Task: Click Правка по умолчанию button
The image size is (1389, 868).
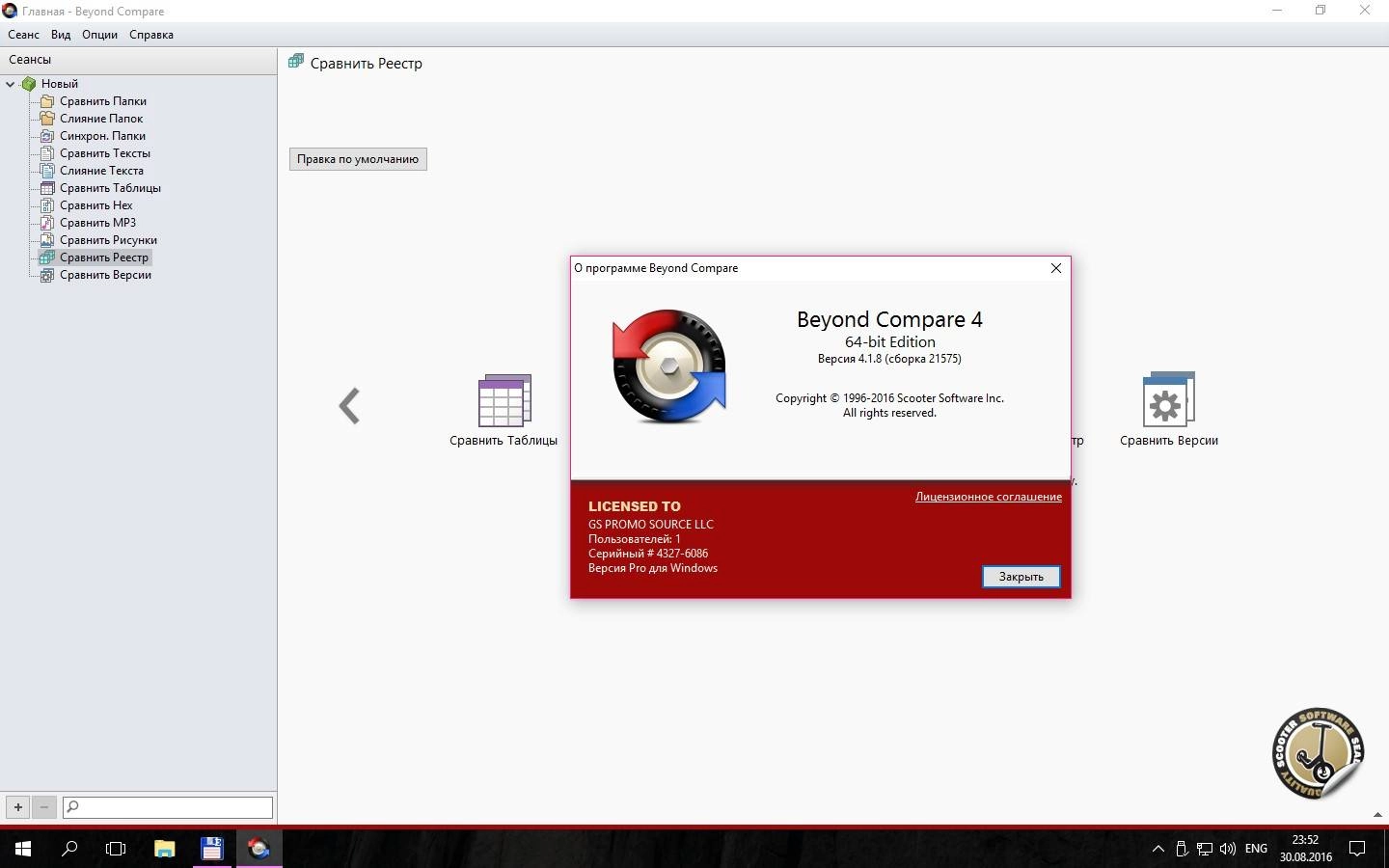Action: click(358, 159)
